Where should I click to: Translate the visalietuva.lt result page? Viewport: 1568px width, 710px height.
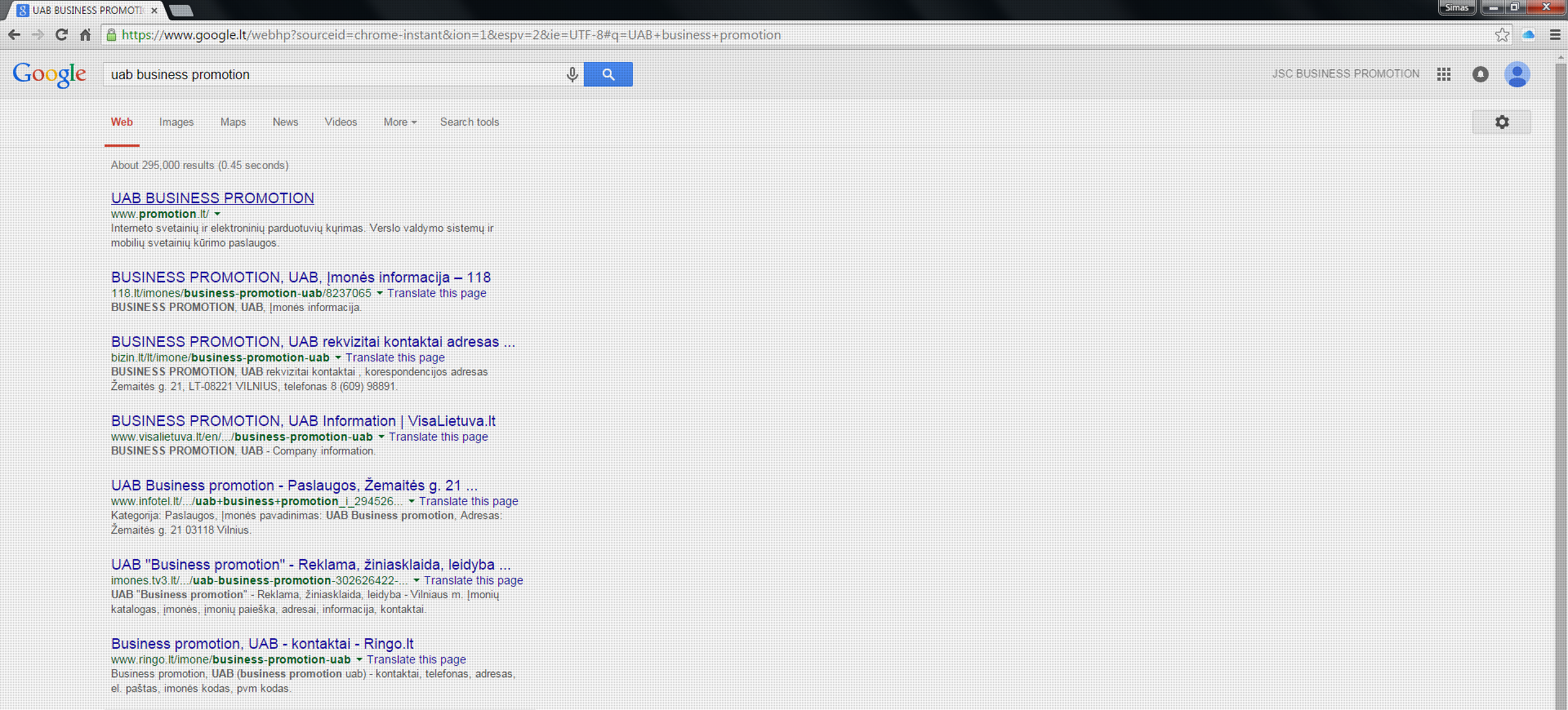pyautogui.click(x=439, y=437)
